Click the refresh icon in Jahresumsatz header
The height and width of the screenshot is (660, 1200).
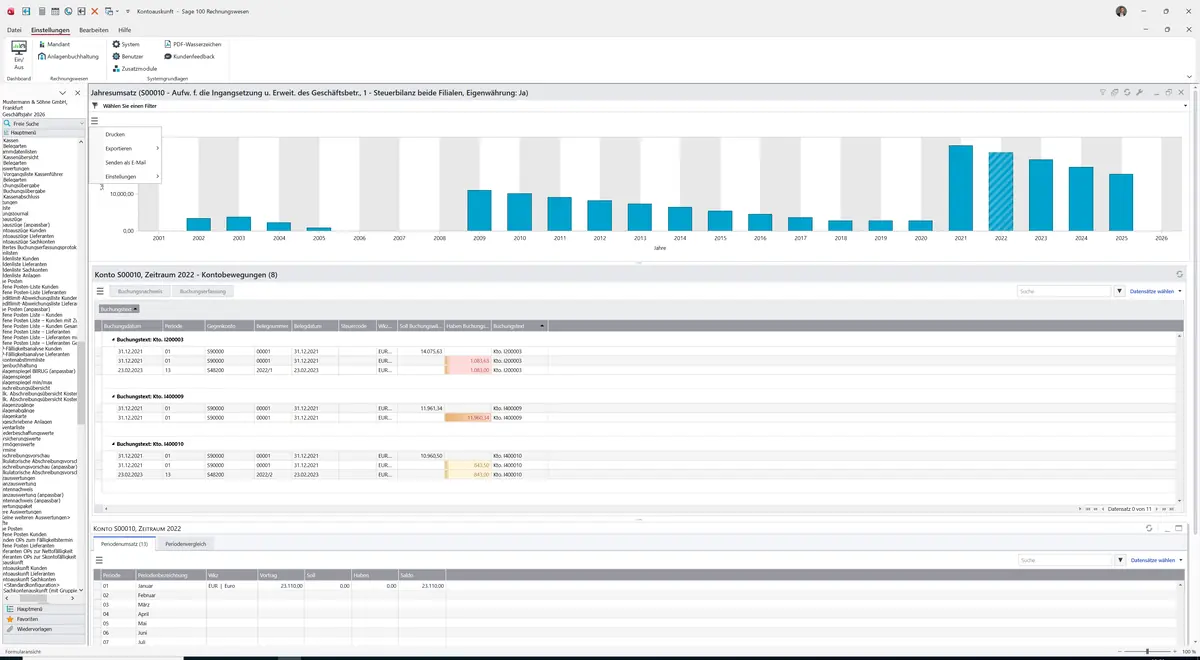[x=1127, y=92]
